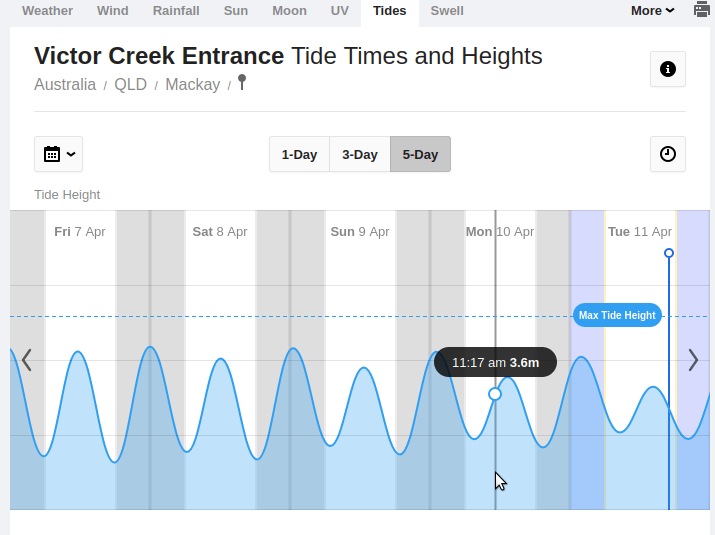The height and width of the screenshot is (535, 715).
Task: Click the 3.6m tide point on the graph
Action: 495,394
